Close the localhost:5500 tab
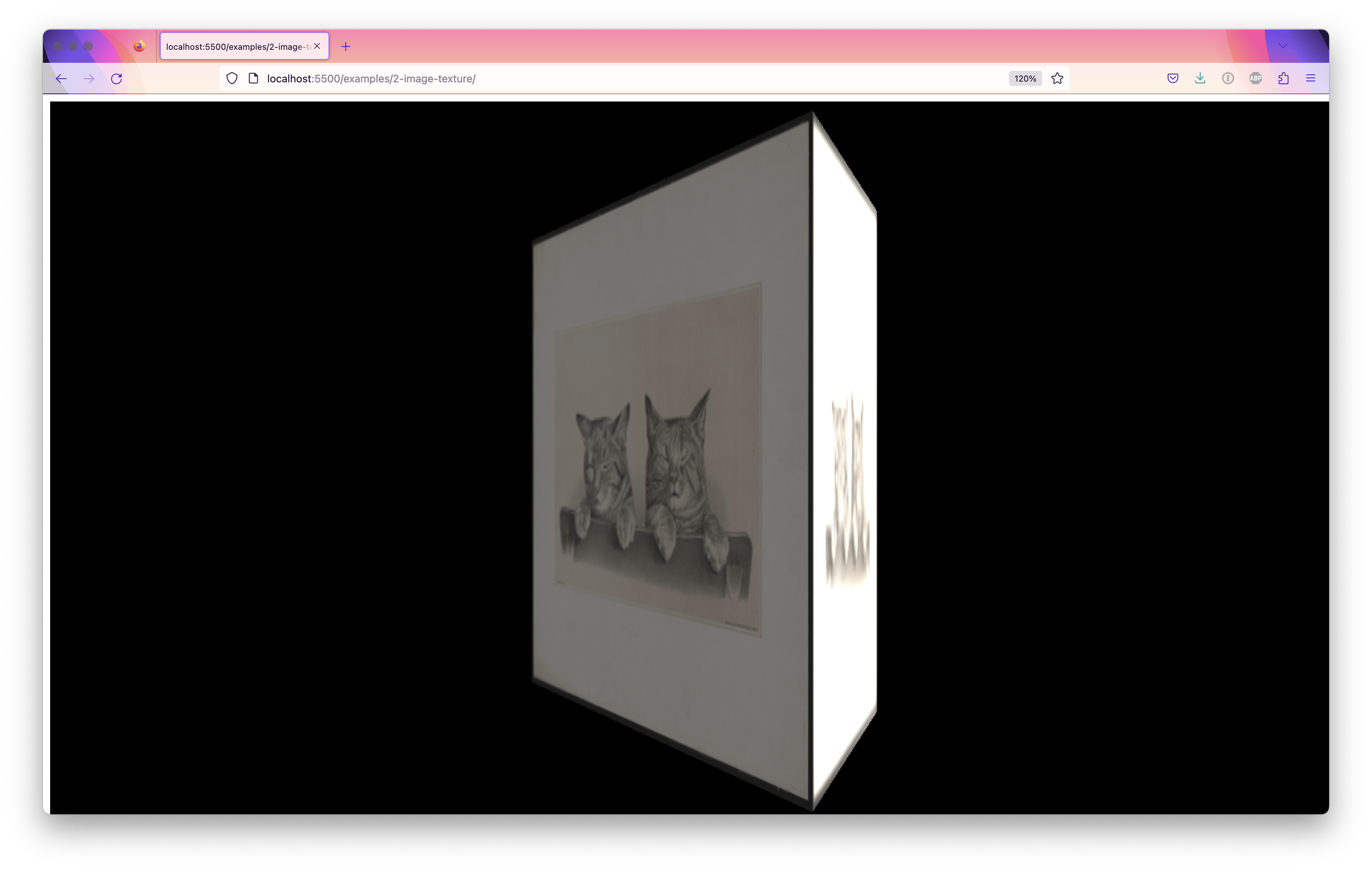Screen dimensions: 1372x871 pos(317,46)
